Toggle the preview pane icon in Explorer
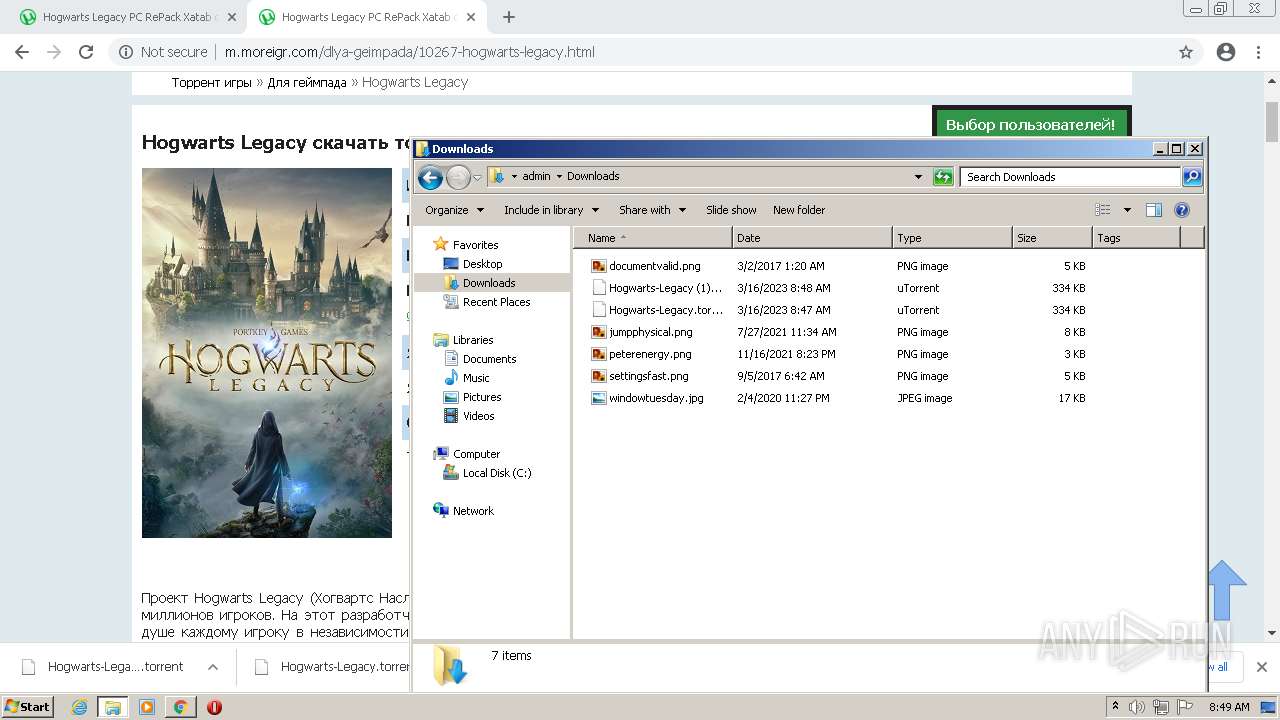 point(1153,210)
